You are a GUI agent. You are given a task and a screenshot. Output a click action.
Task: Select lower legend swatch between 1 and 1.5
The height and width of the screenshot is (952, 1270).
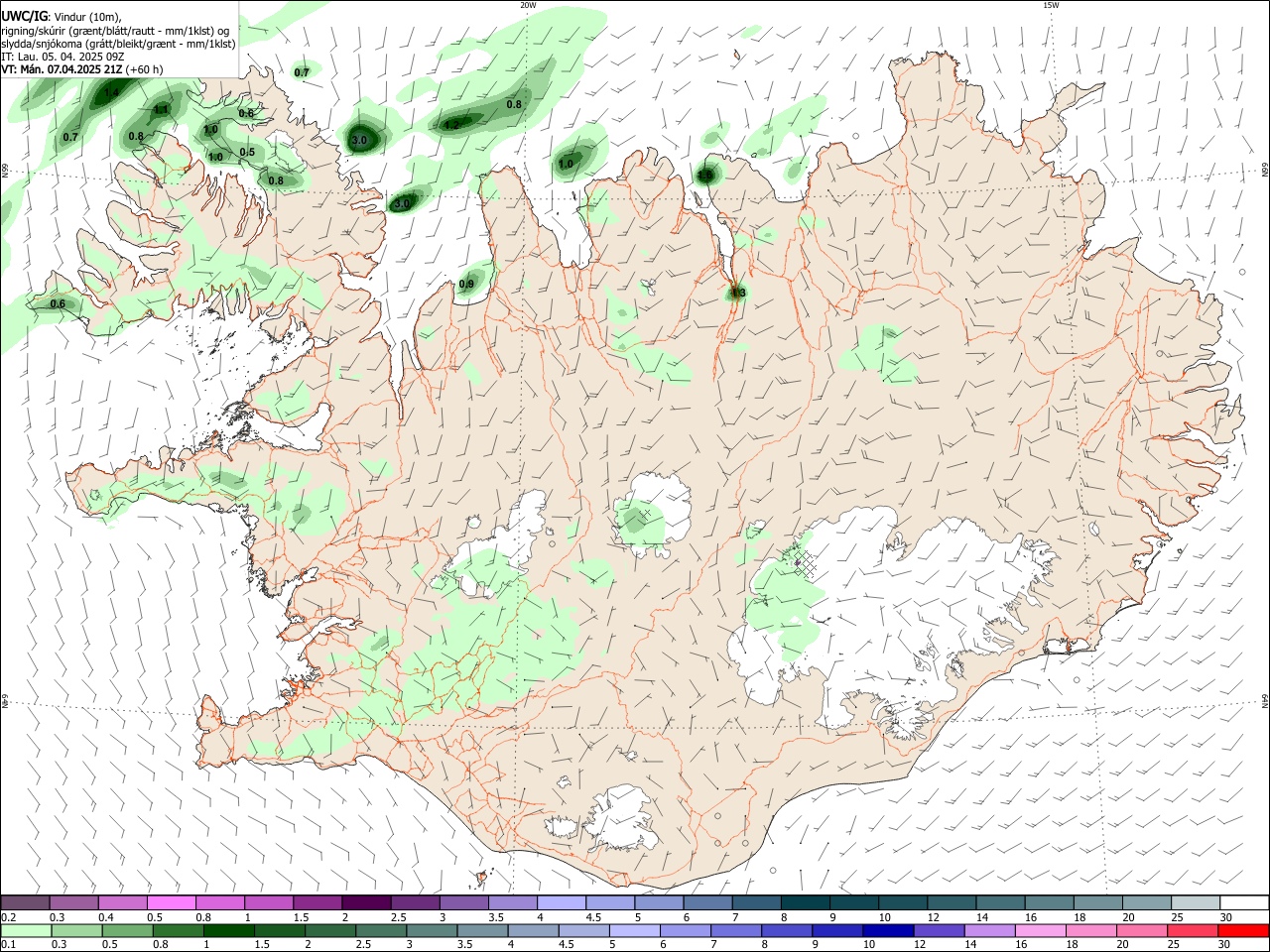[229, 930]
